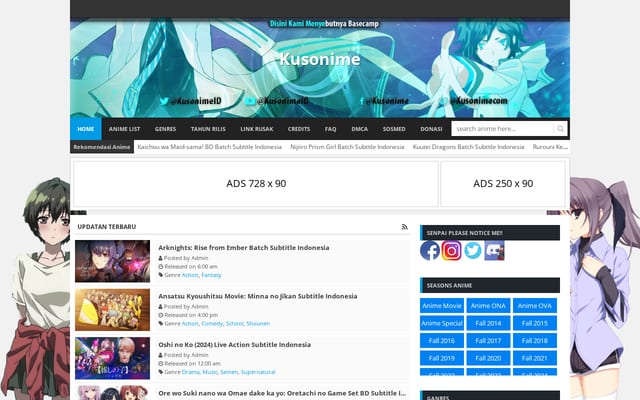640x400 pixels.
Task: Select the Comedy genre tag
Action: point(212,324)
